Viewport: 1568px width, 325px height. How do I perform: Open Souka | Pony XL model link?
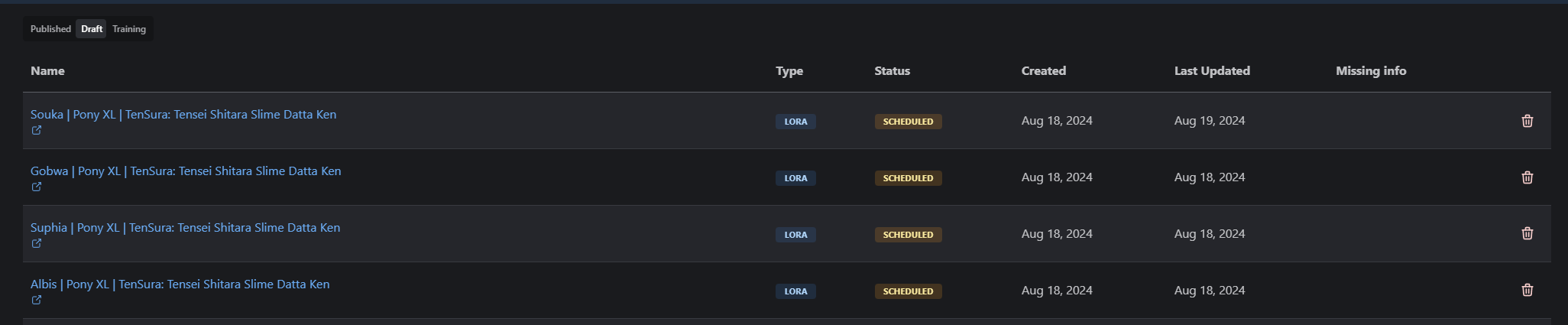coord(183,115)
